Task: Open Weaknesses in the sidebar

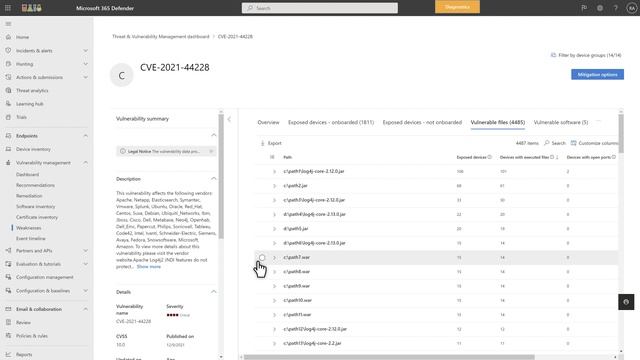Action: 29,228
